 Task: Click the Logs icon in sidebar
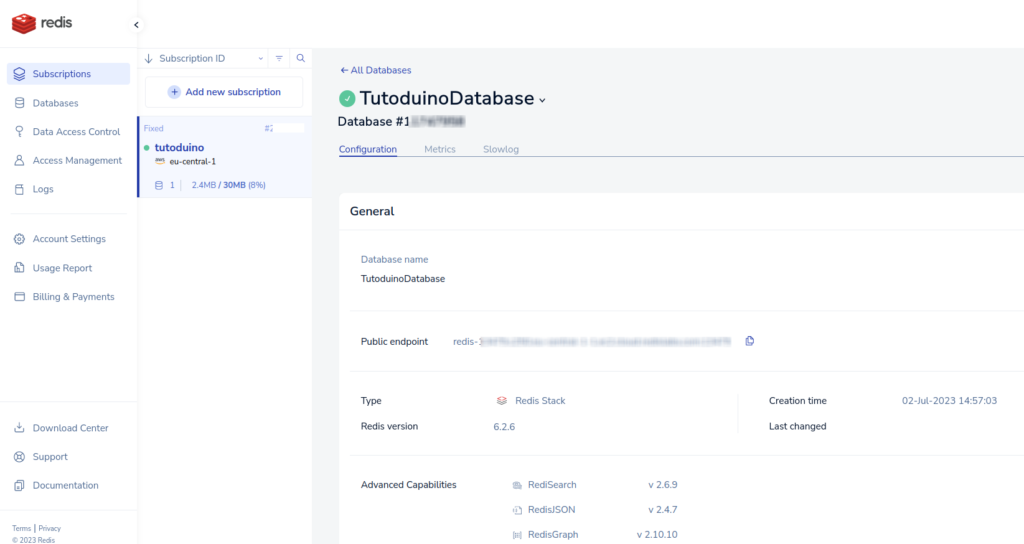pos(20,189)
